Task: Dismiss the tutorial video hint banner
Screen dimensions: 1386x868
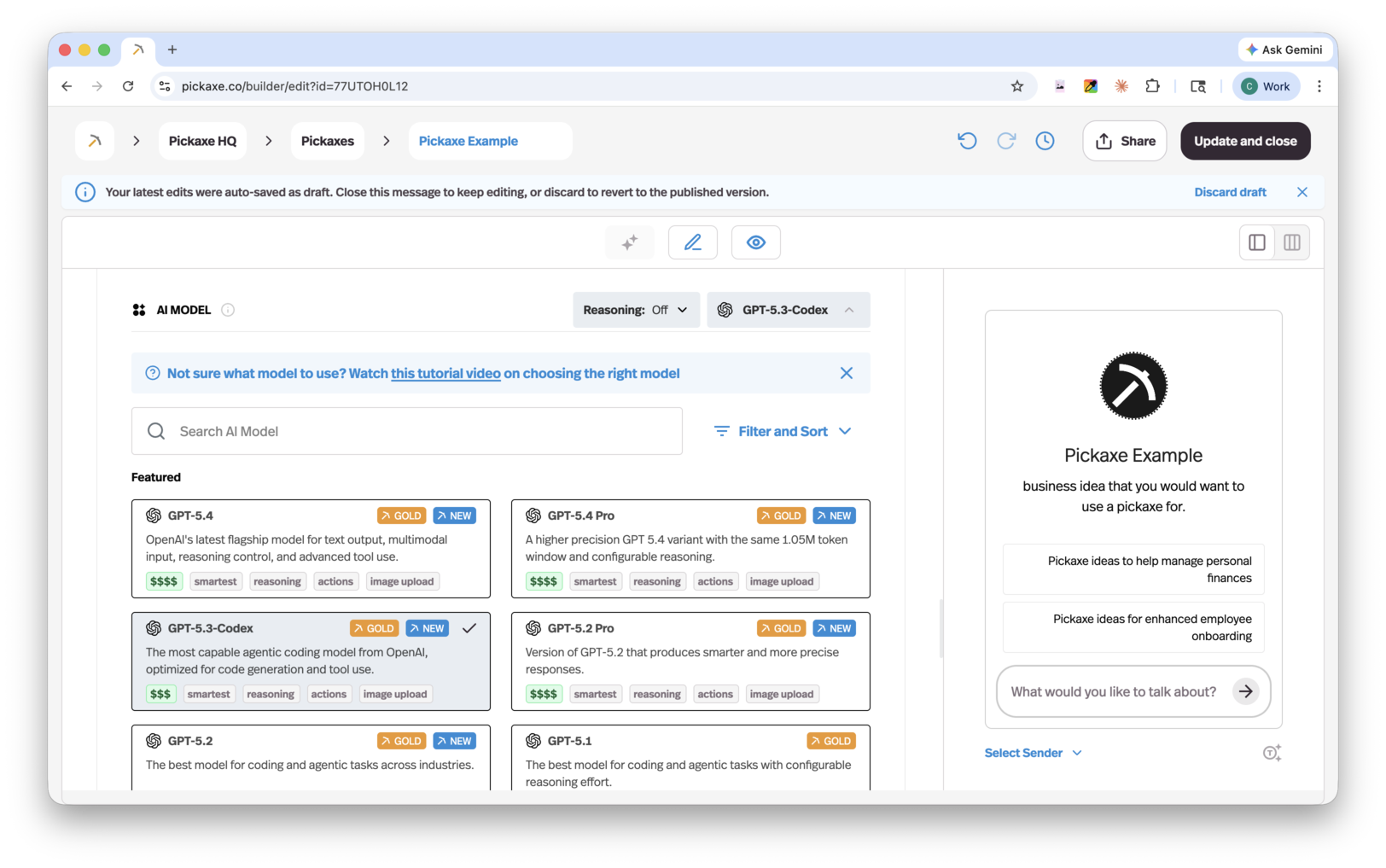Action: click(847, 373)
